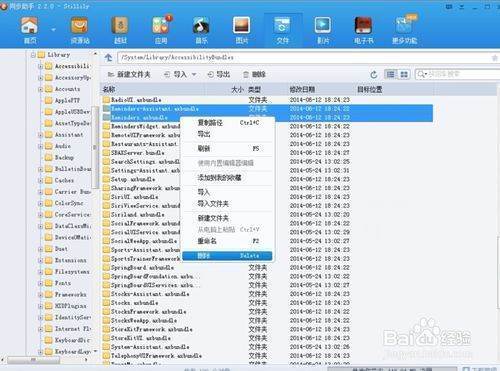Open the 首页 home section
Viewport: 500px width, 371px height.
point(30,31)
